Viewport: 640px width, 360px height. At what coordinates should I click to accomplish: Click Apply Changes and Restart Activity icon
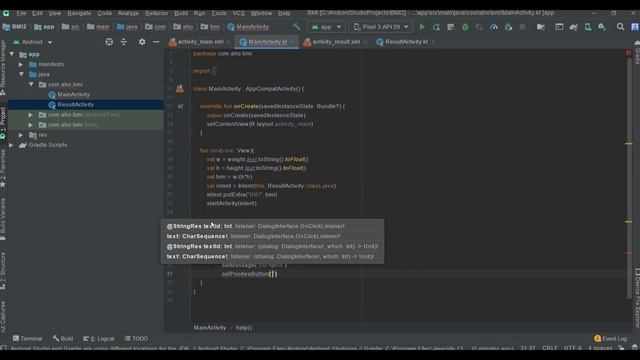[436, 27]
